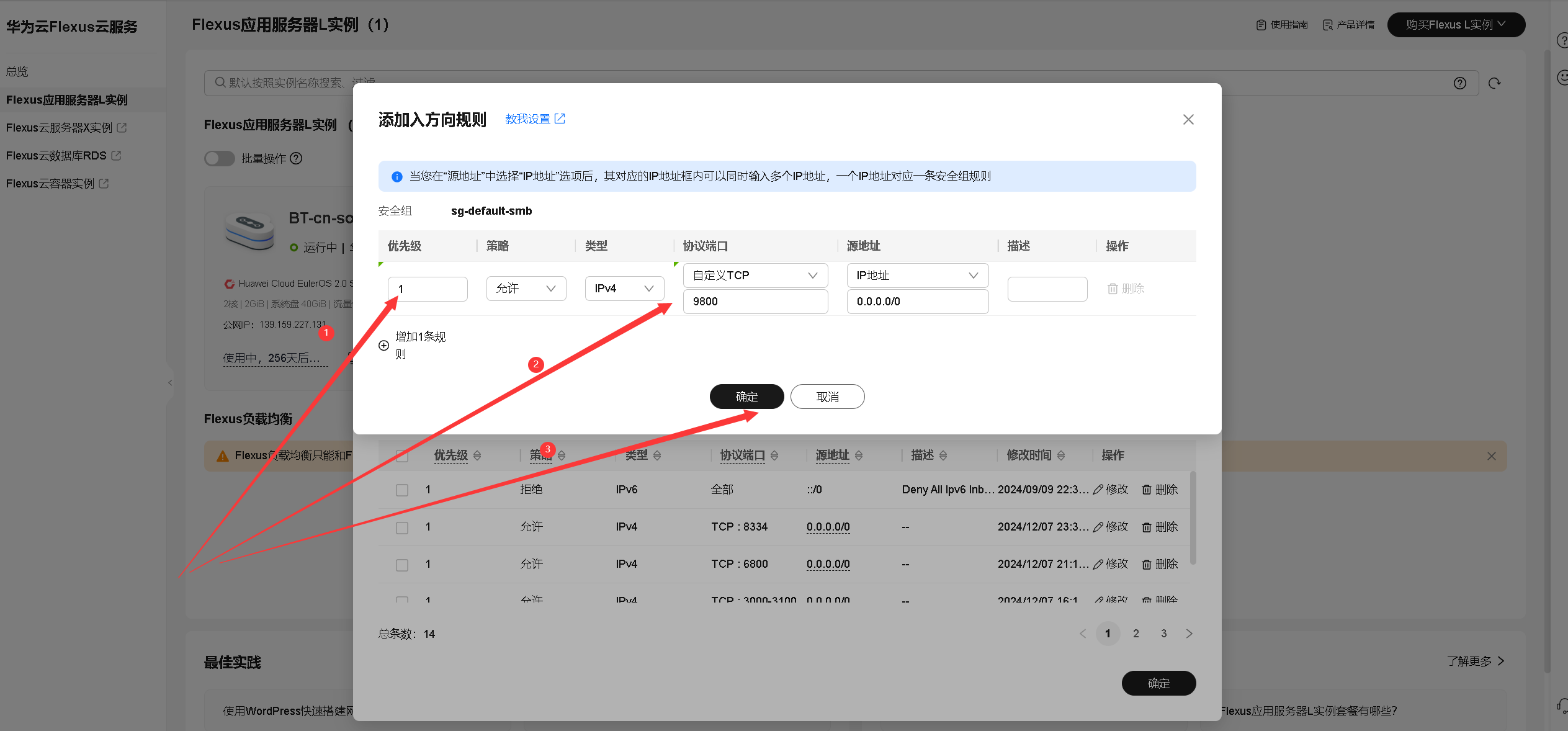Toggle the select-all checkbox in rules table header
Screen dimensions: 1568x731
click(x=402, y=455)
